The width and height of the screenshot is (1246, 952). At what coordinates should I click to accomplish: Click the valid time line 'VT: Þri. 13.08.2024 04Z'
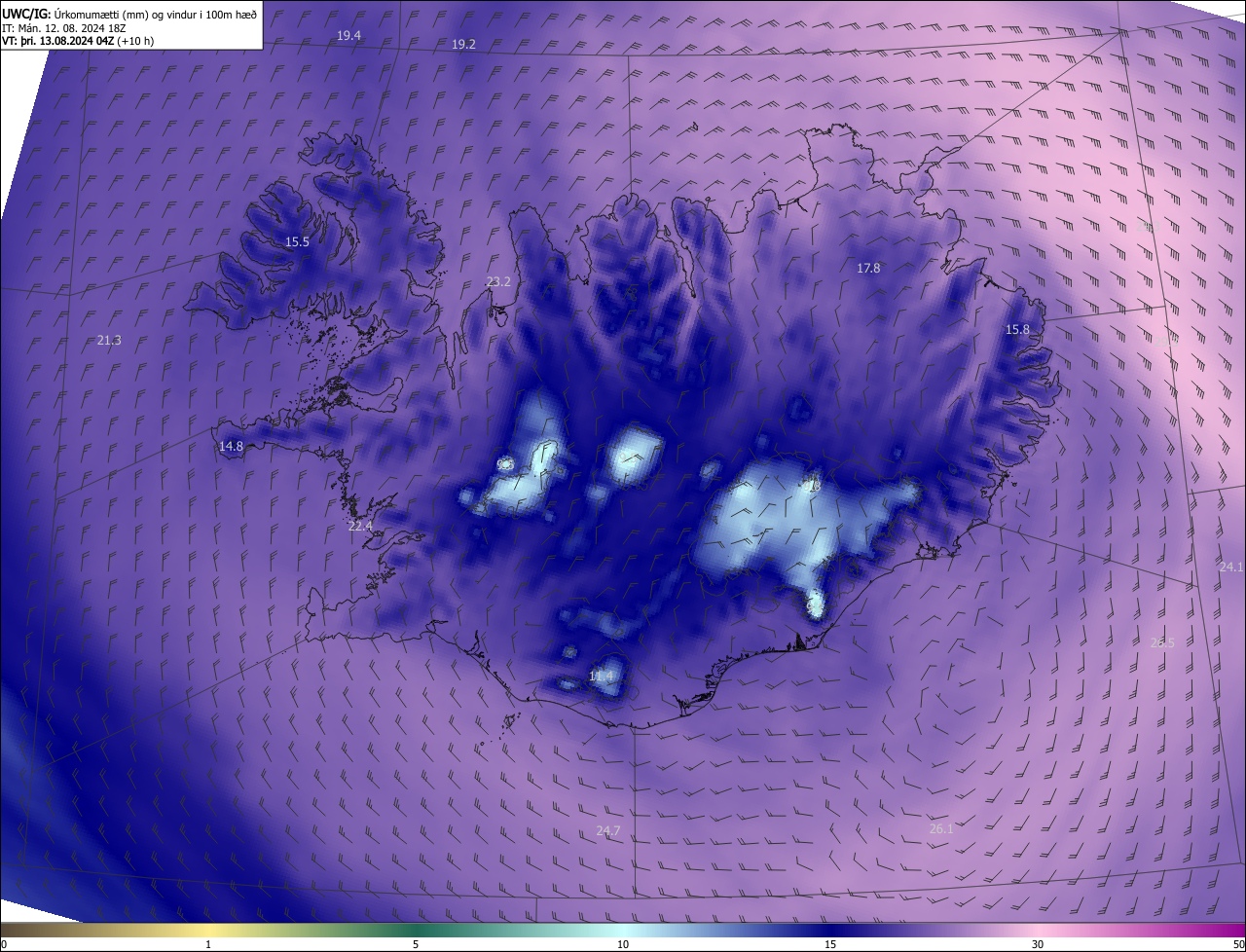57,41
